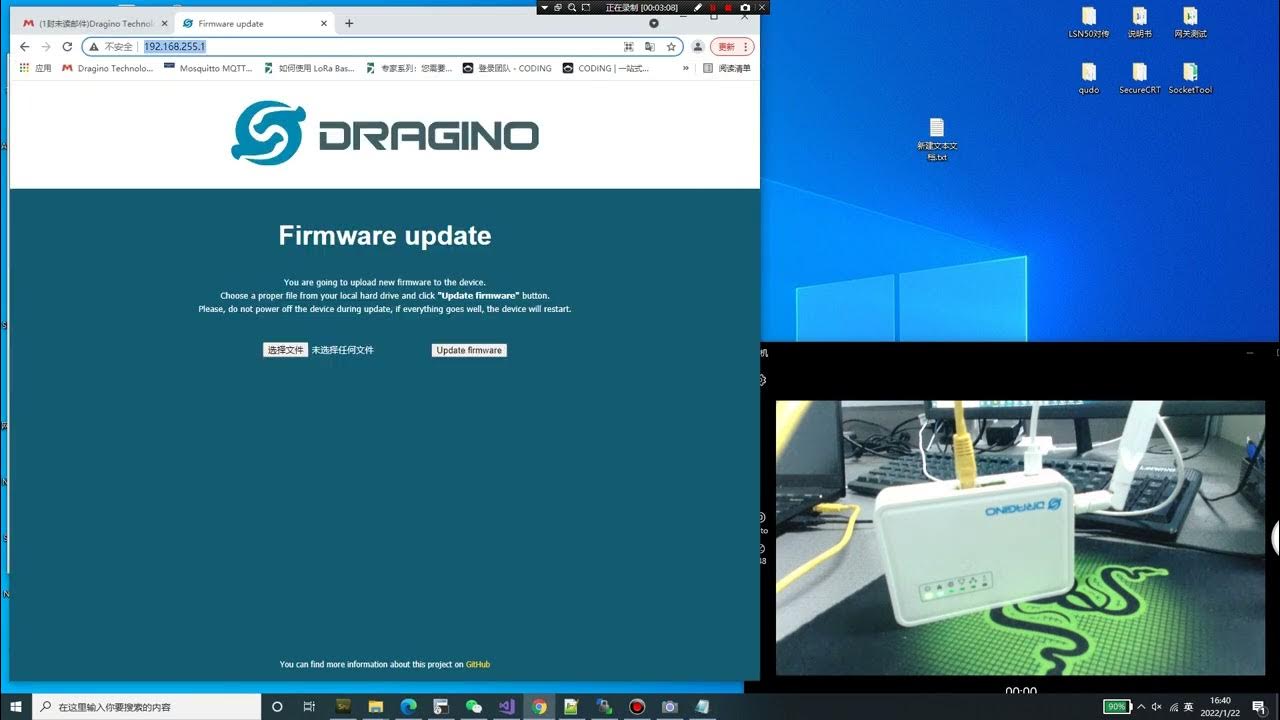
Task: Click the Update firmware button
Action: coord(469,350)
